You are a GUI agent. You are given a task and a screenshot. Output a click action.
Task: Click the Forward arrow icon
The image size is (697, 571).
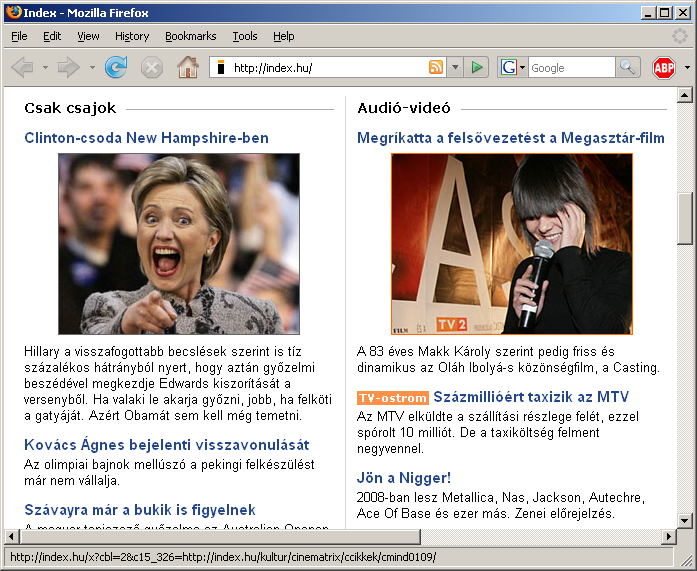(68, 68)
